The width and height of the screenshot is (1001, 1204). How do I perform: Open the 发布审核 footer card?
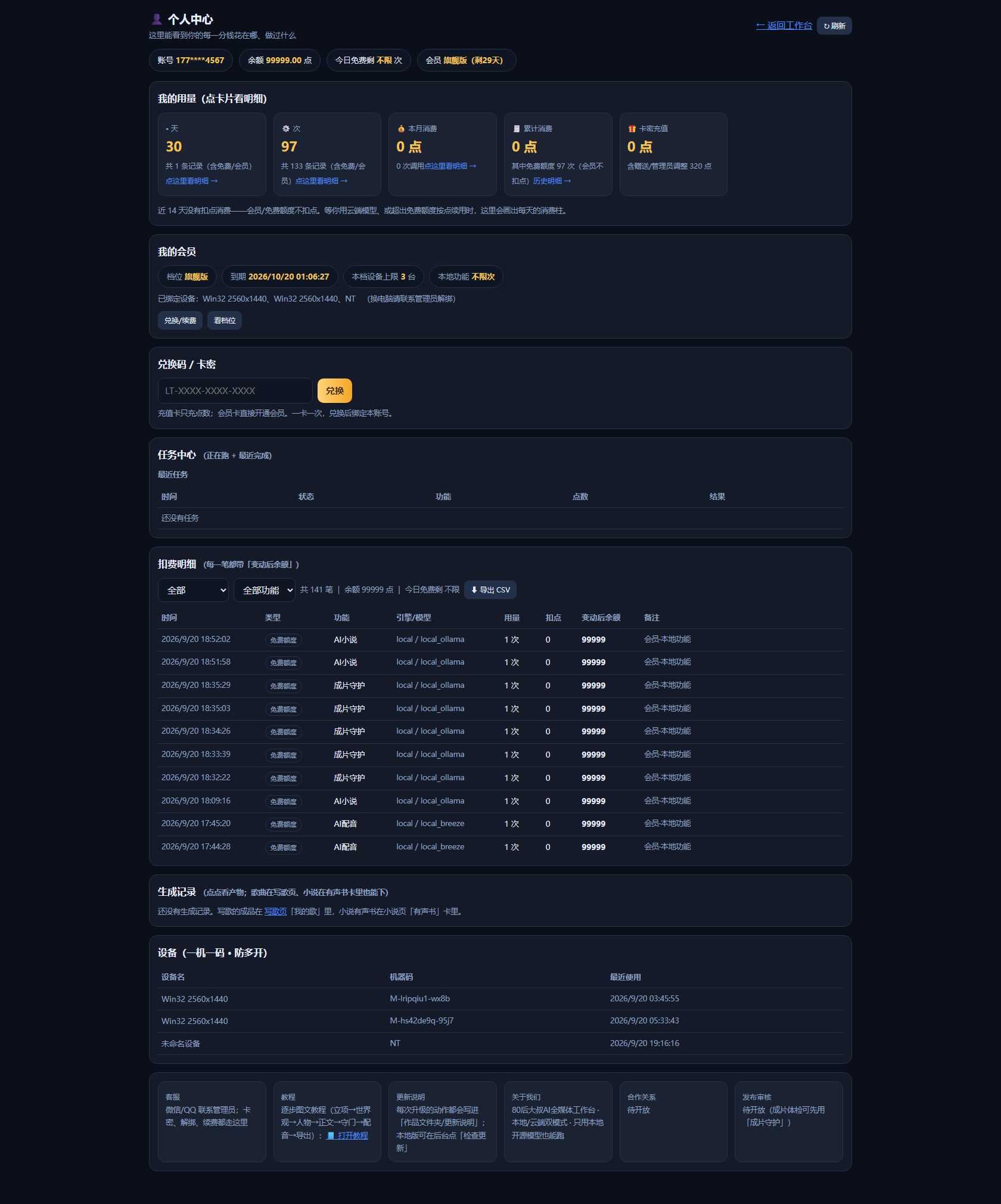pyautogui.click(x=789, y=1122)
